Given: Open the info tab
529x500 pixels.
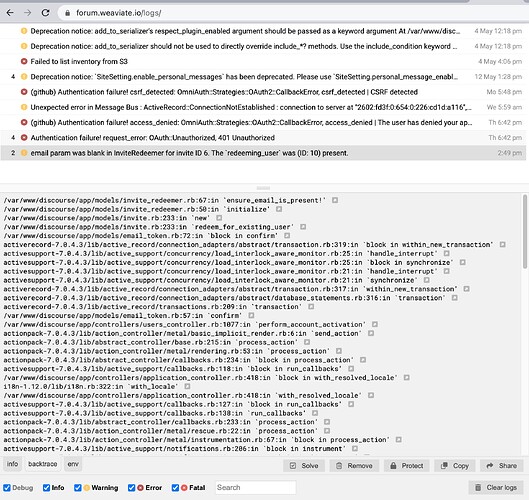Looking at the screenshot, I should click(12, 464).
